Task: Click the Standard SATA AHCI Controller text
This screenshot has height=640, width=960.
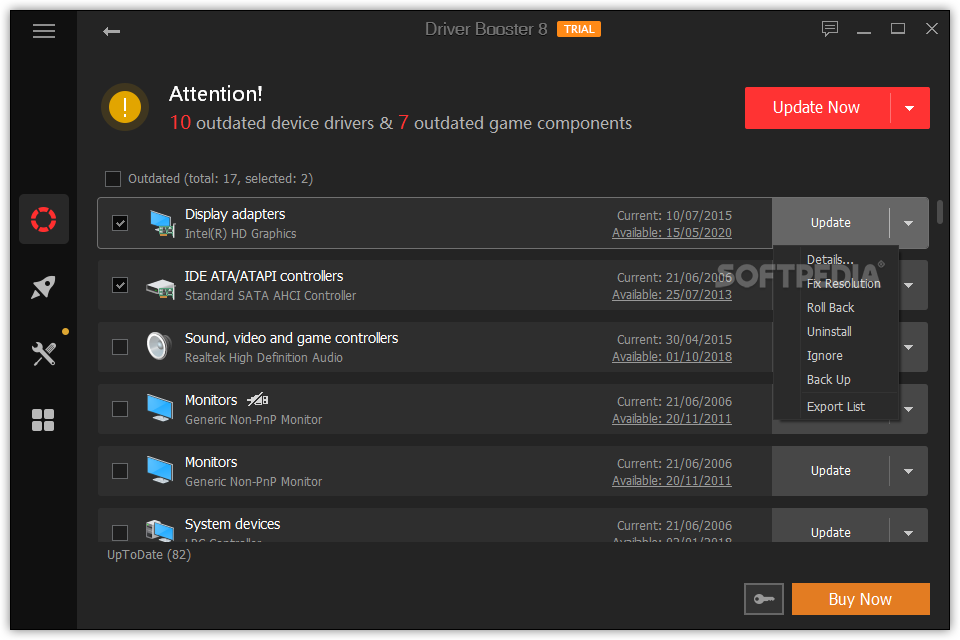Action: click(270, 296)
